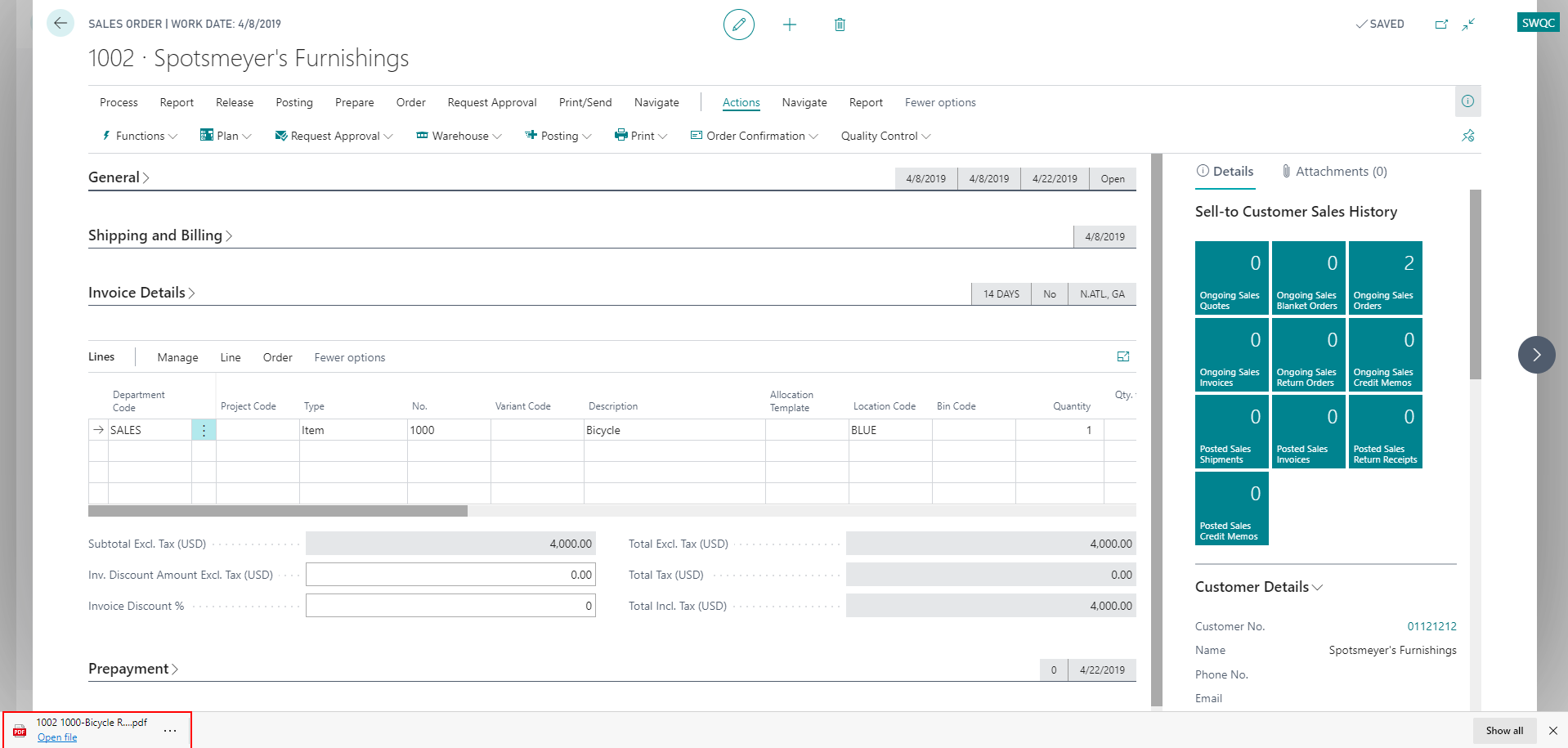This screenshot has width=1568, height=748.
Task: Click the Quantity cell showing 1
Action: (1060, 430)
